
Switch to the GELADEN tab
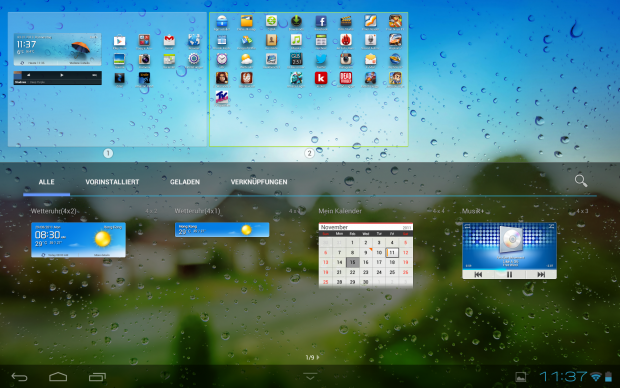(185, 182)
